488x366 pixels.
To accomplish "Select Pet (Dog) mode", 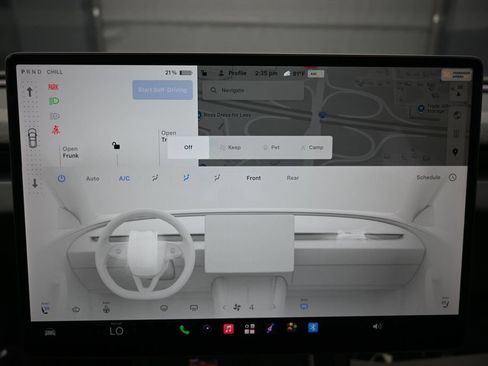I will pyautogui.click(x=271, y=147).
